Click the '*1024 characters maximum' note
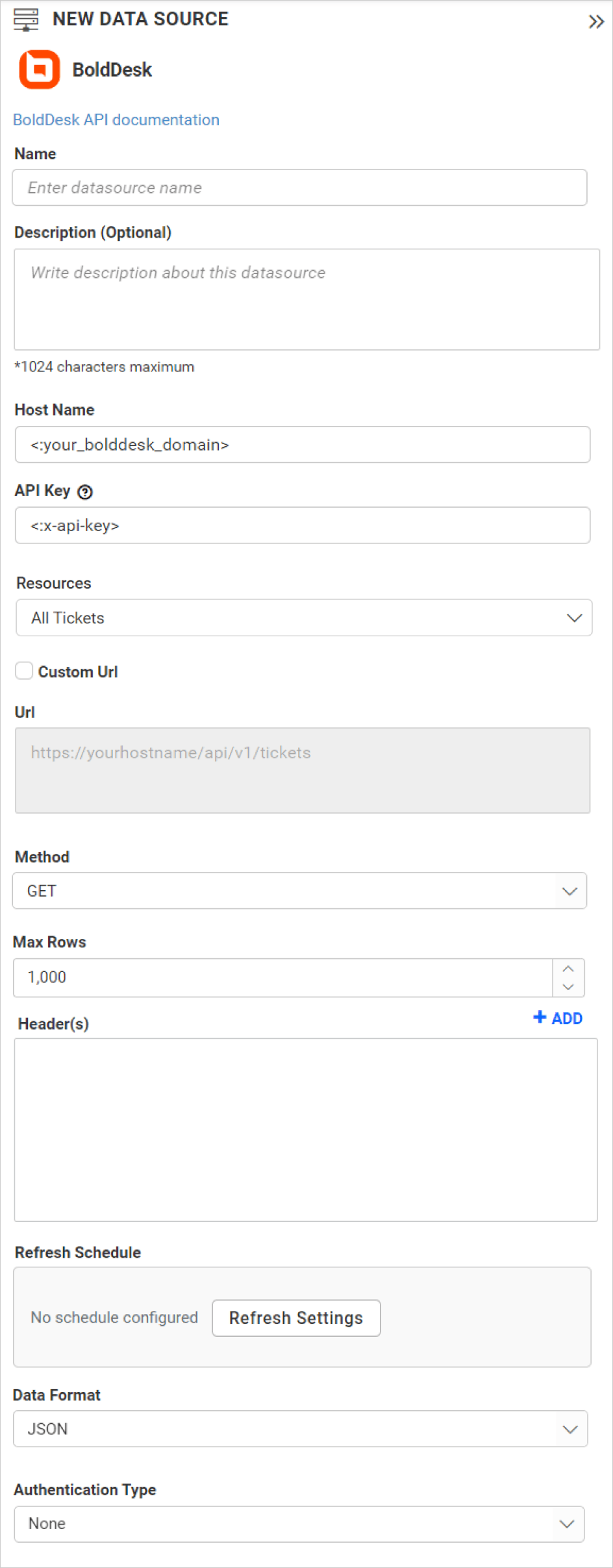The width and height of the screenshot is (613, 1568). 105,367
